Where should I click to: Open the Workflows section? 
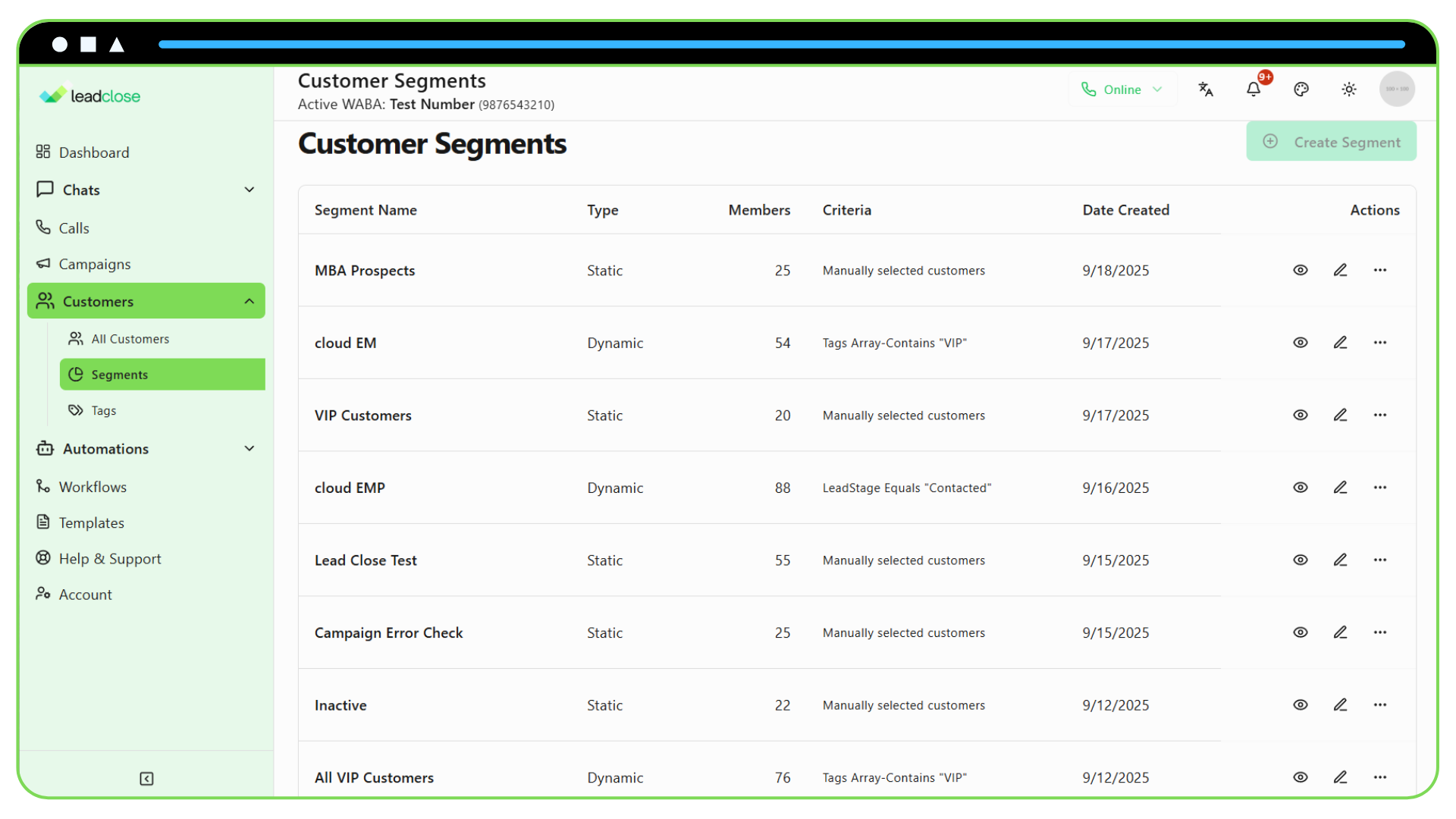[93, 486]
